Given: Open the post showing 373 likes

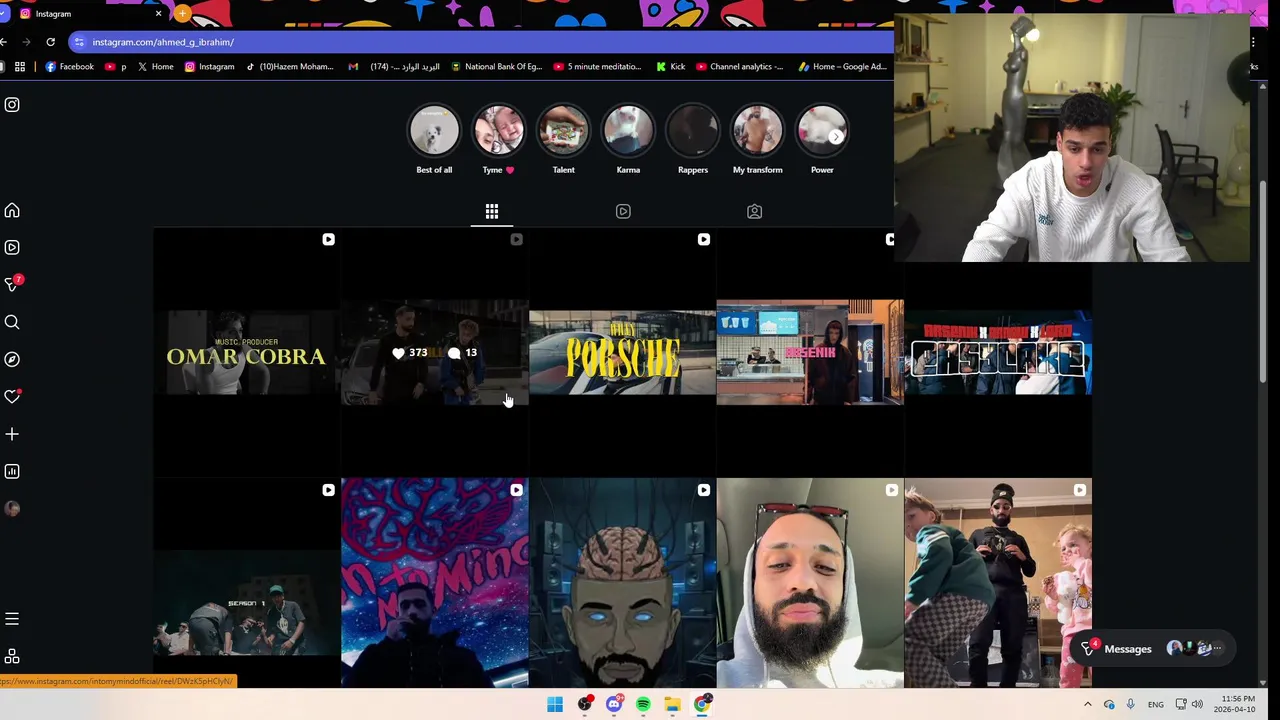Looking at the screenshot, I should 434,353.
